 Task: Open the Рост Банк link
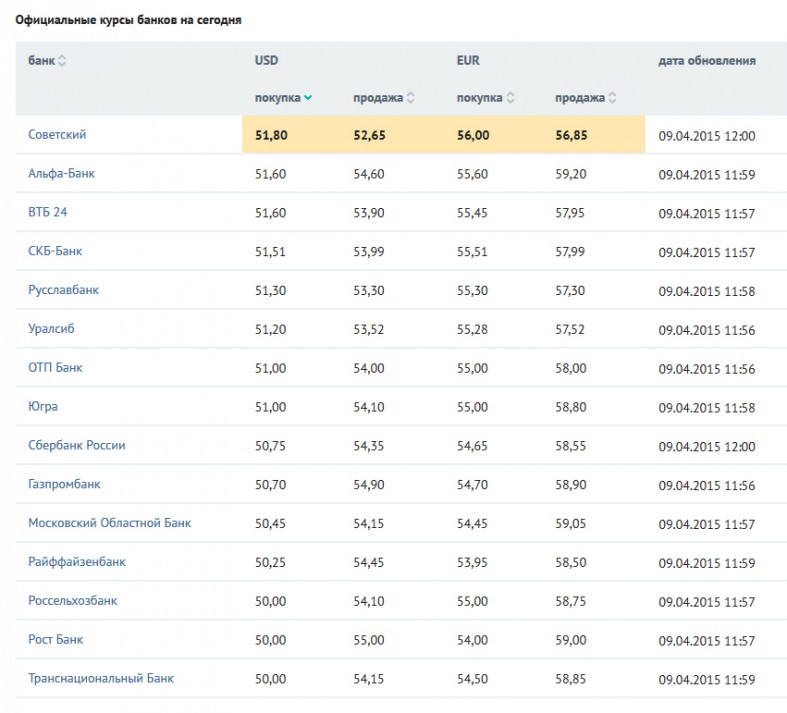click(56, 640)
